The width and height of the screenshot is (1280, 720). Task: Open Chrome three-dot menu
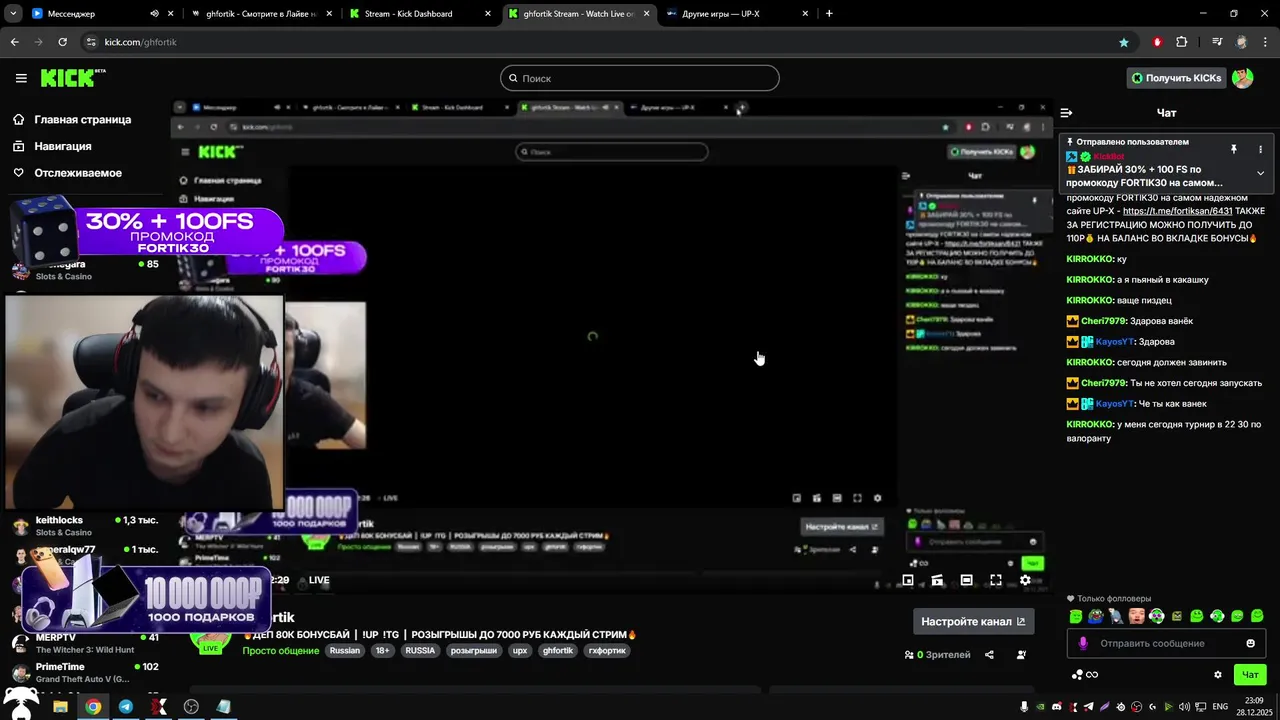coord(1265,42)
